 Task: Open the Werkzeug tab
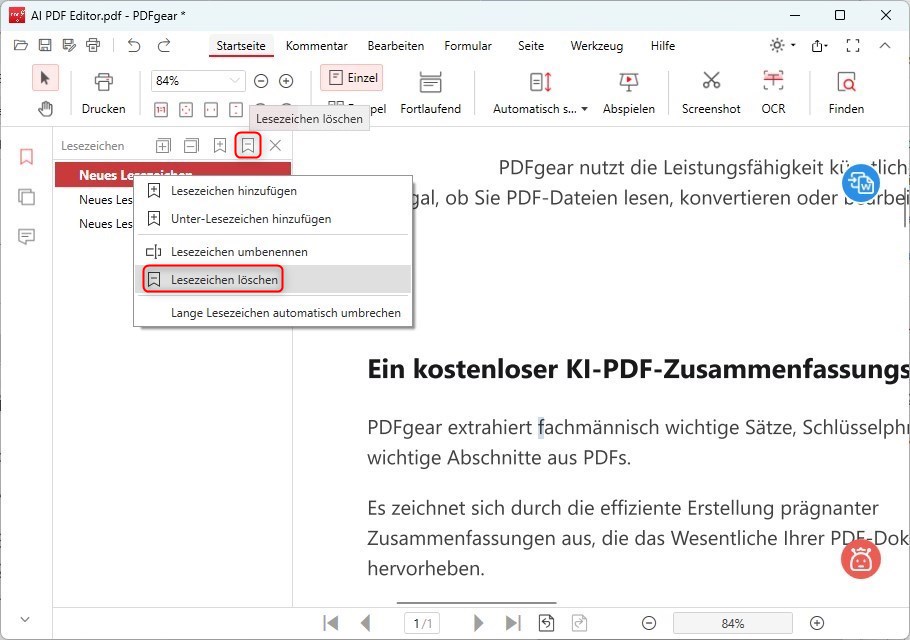point(597,46)
